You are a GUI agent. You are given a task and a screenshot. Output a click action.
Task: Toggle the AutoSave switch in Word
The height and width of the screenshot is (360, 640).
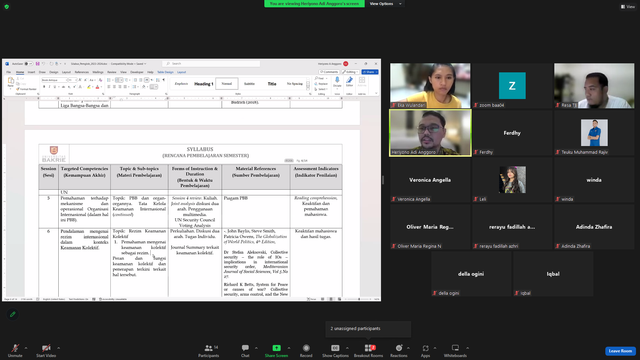[28, 64]
